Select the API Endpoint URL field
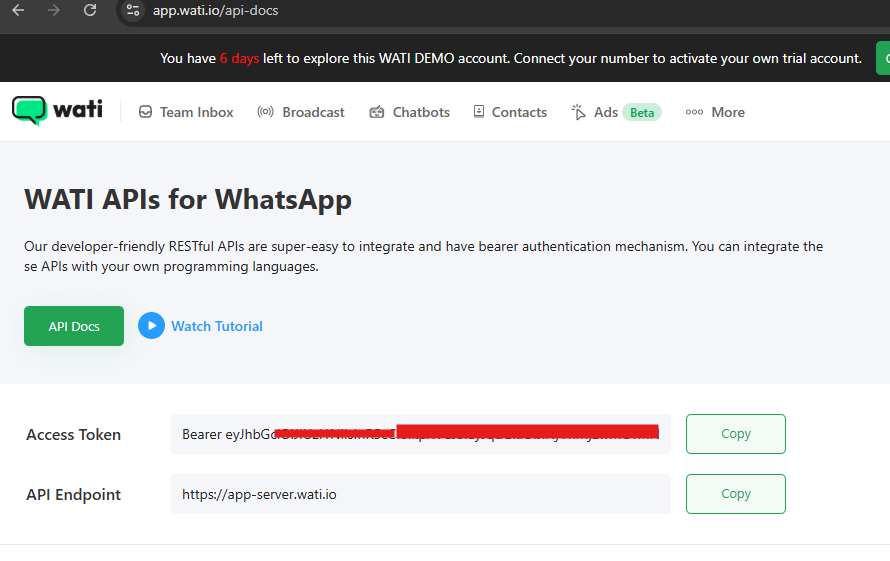This screenshot has height=561, width=890. (x=421, y=494)
